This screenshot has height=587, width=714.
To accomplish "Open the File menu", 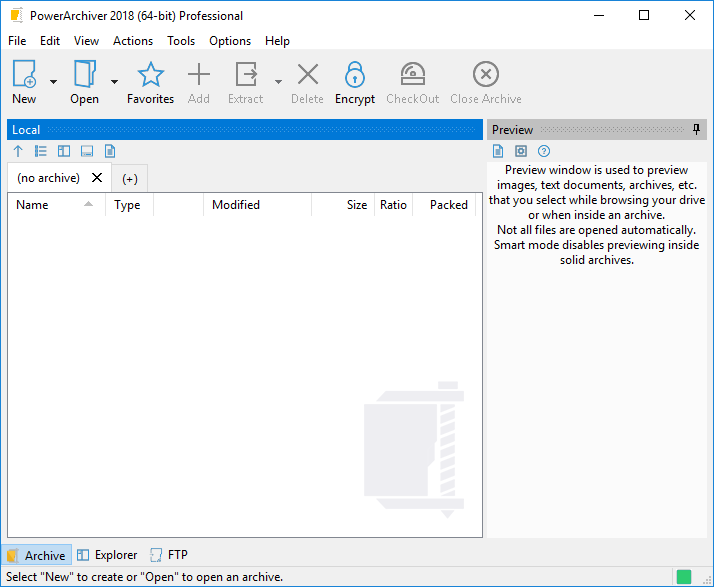I will point(17,41).
